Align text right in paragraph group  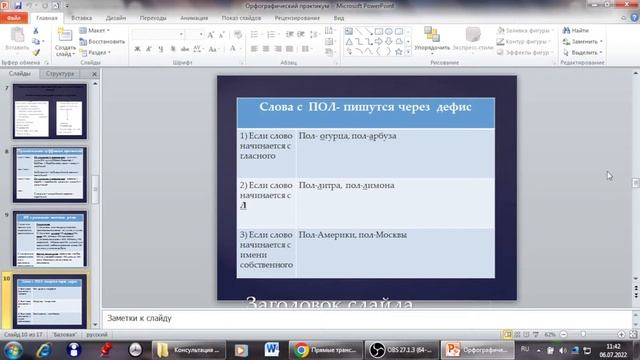pos(278,49)
